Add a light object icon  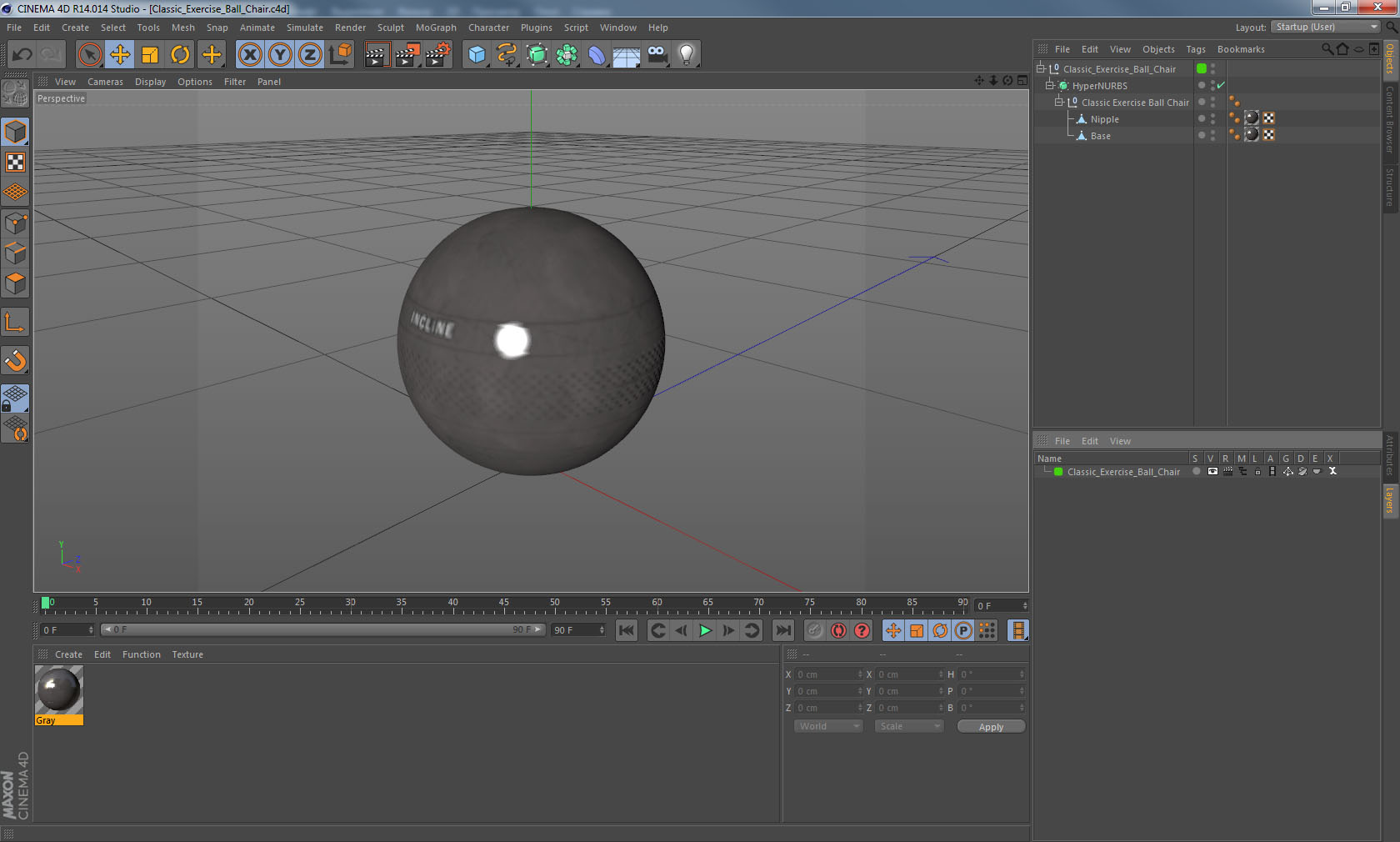(687, 55)
